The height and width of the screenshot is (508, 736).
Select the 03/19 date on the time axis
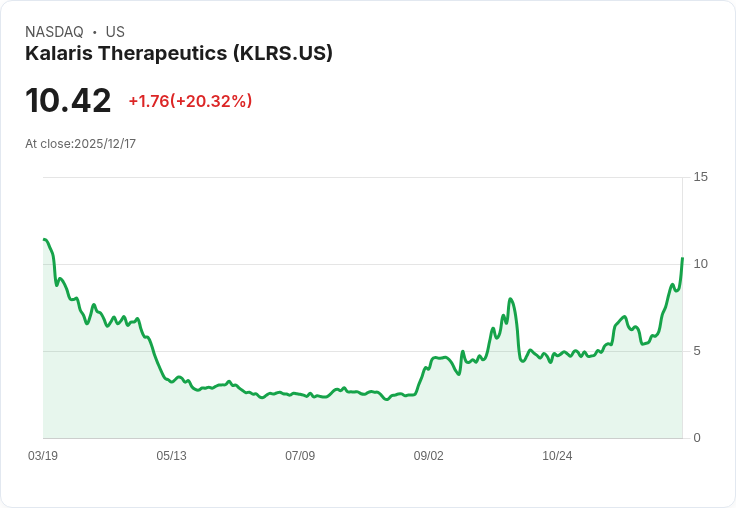click(x=43, y=456)
